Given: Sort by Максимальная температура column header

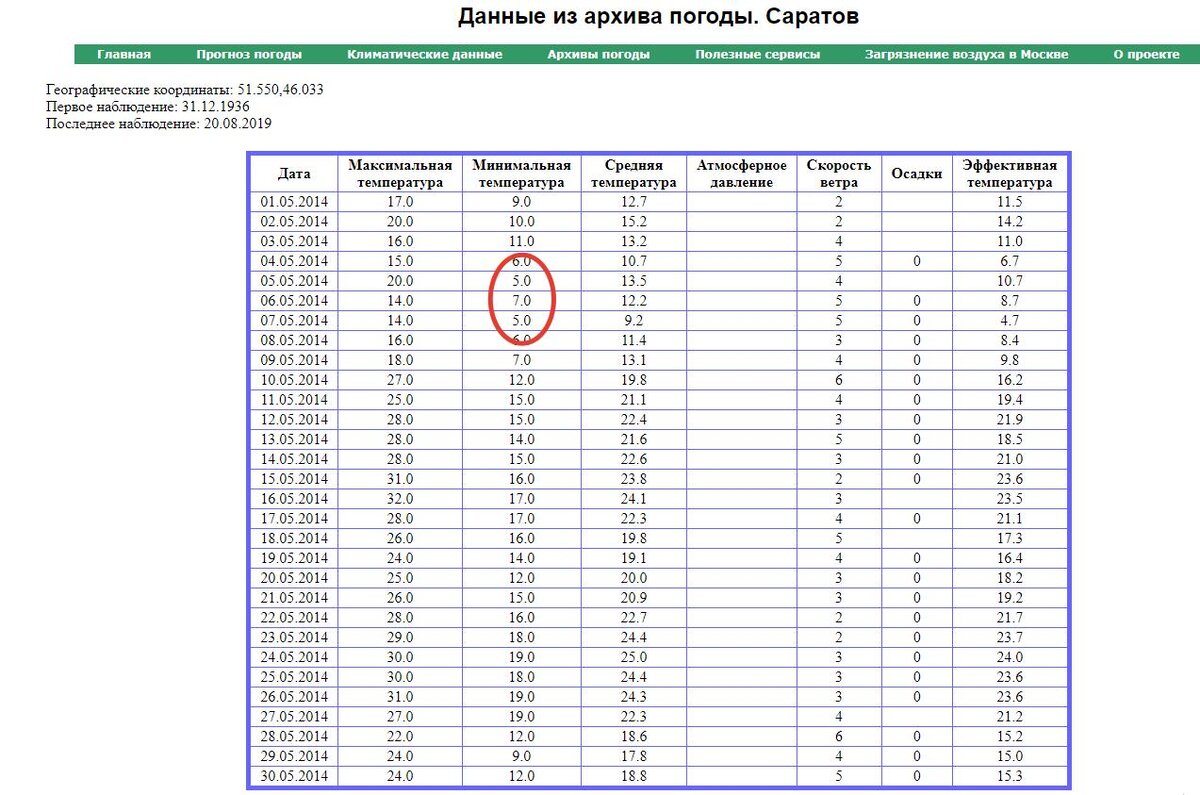Looking at the screenshot, I should point(400,173).
